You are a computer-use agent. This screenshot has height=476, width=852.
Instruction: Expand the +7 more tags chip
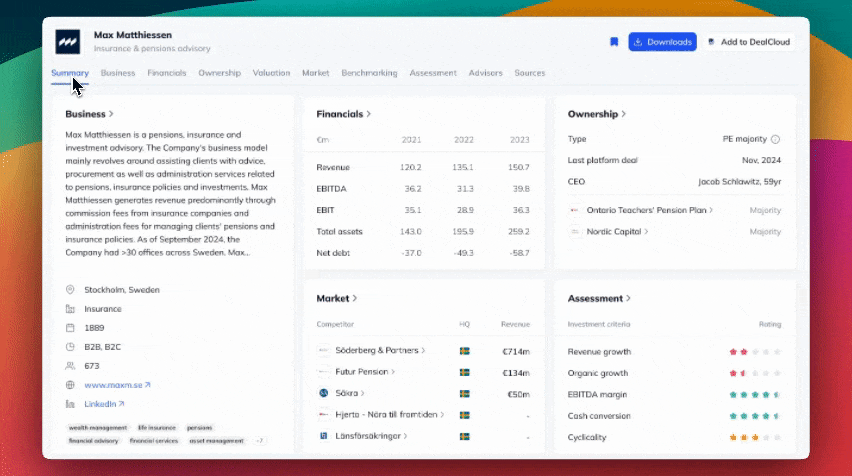260,441
